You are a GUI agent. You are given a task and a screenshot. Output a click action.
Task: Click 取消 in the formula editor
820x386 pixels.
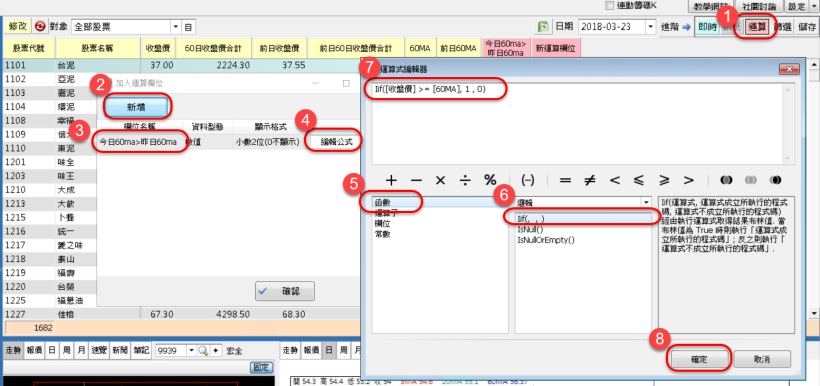coord(762,360)
